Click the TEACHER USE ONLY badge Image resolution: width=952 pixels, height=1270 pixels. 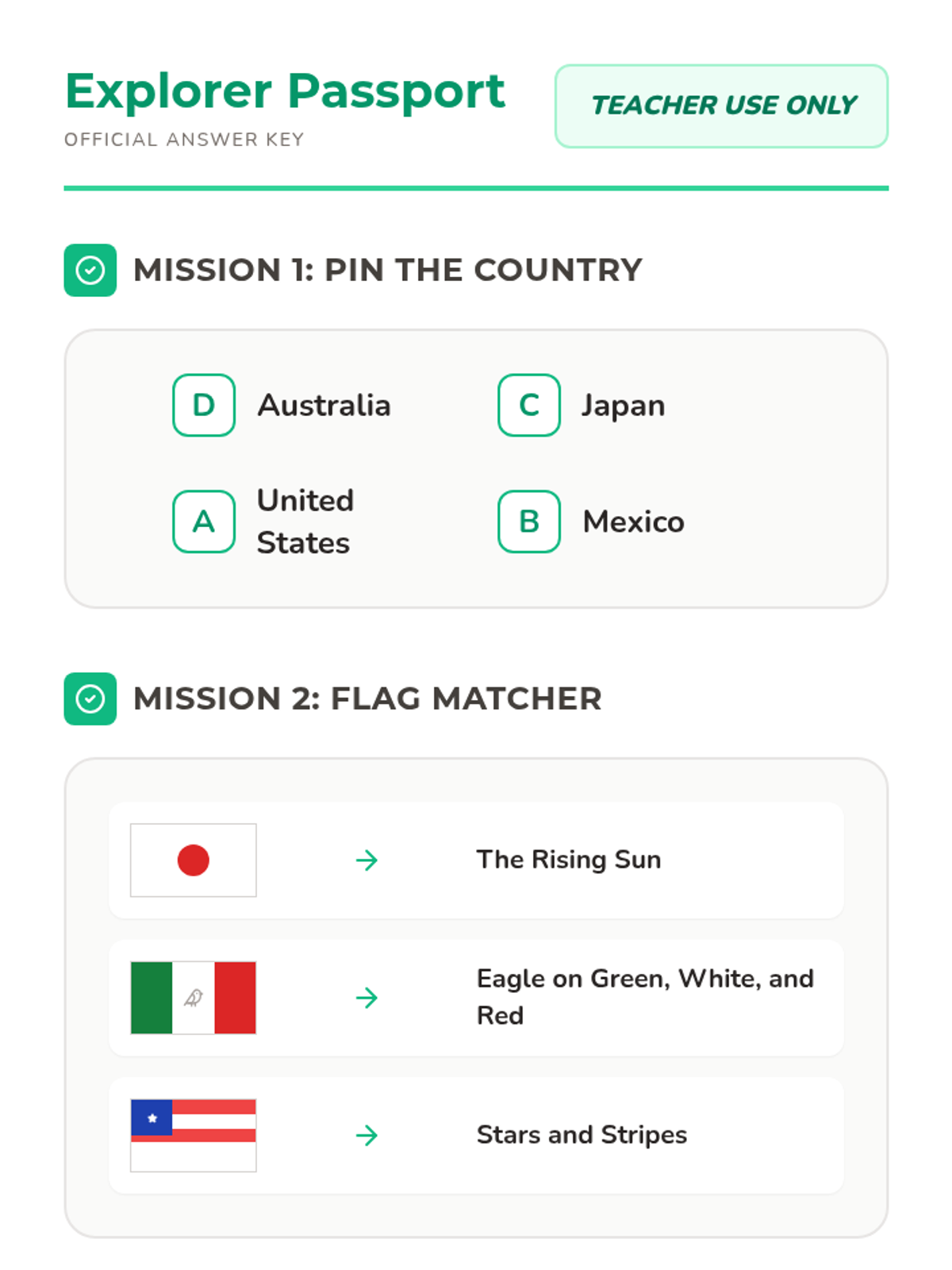pyautogui.click(x=721, y=106)
